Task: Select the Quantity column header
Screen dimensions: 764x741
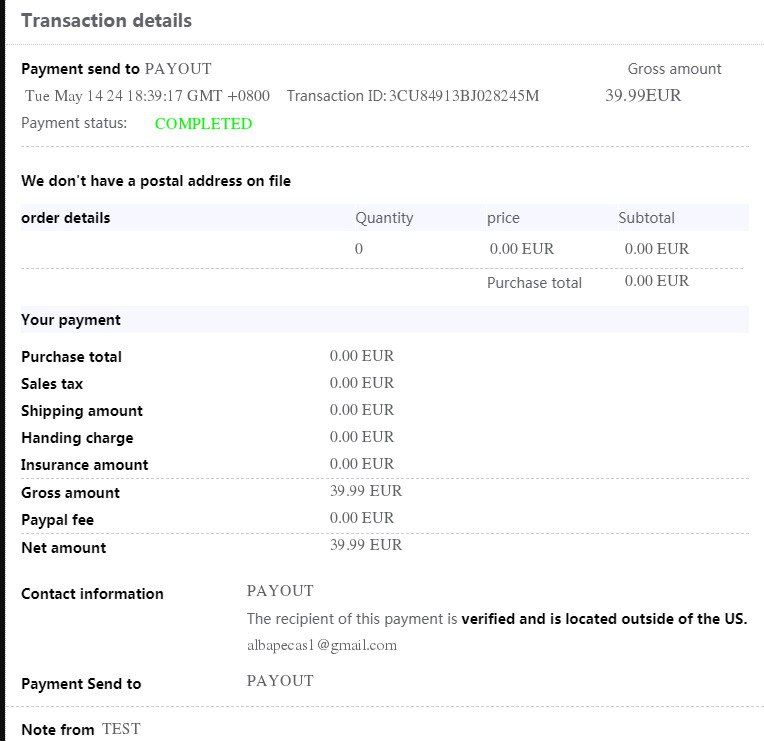Action: click(384, 218)
